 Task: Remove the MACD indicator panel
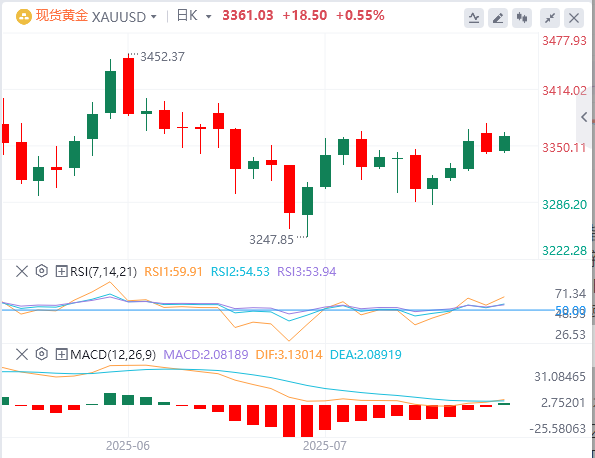click(x=22, y=354)
